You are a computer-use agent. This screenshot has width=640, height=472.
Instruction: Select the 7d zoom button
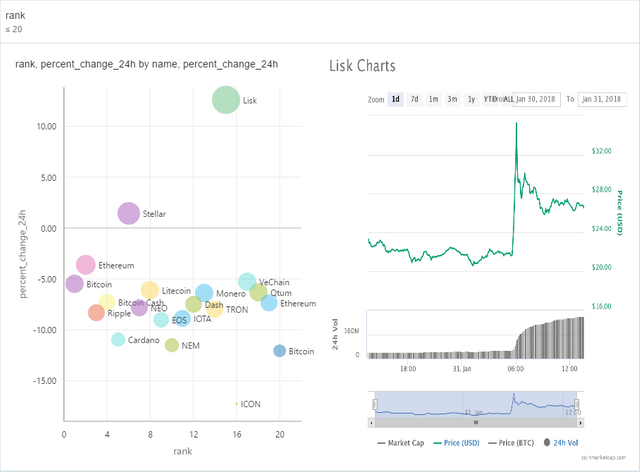coord(414,99)
